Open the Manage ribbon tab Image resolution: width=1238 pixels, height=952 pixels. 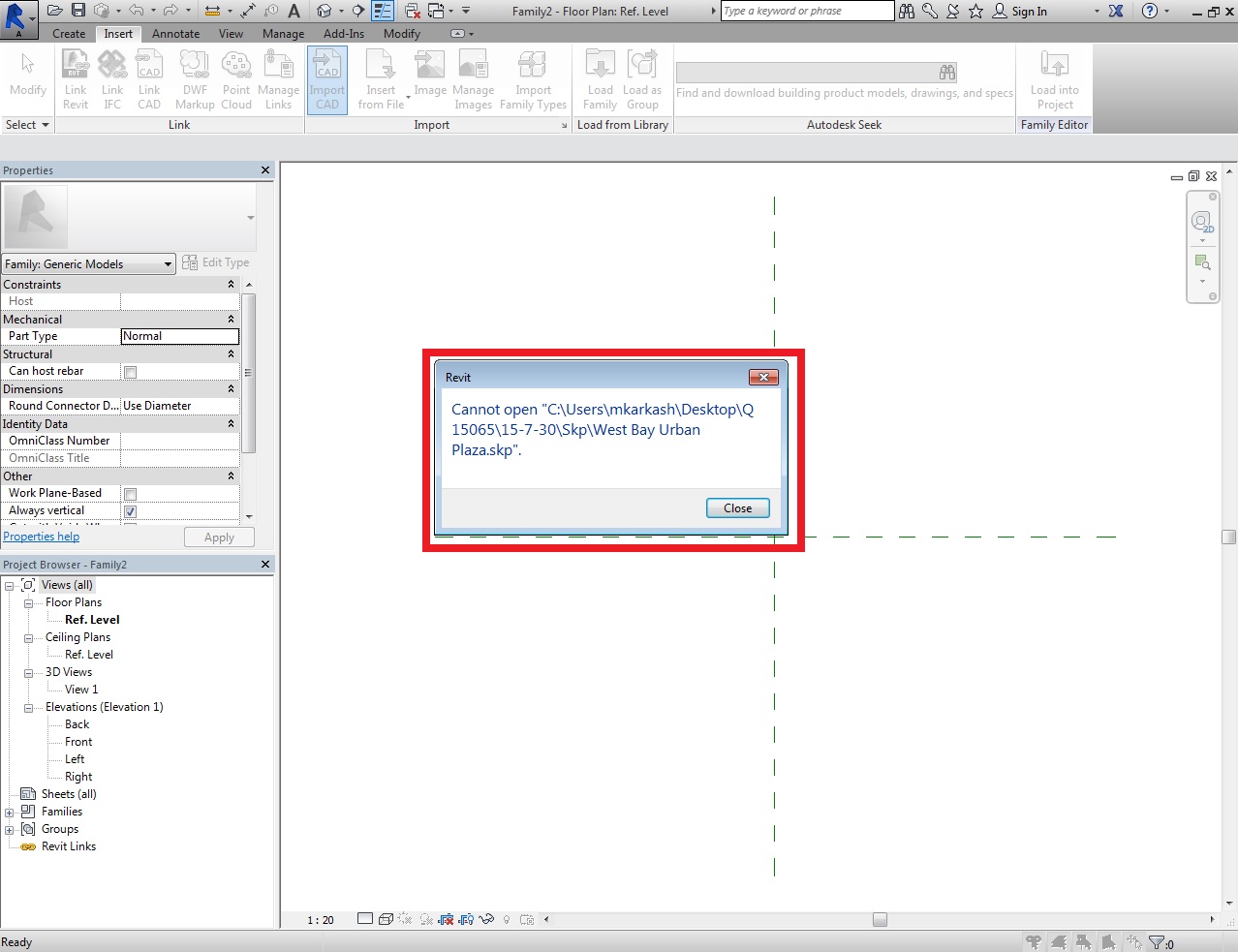coord(282,33)
